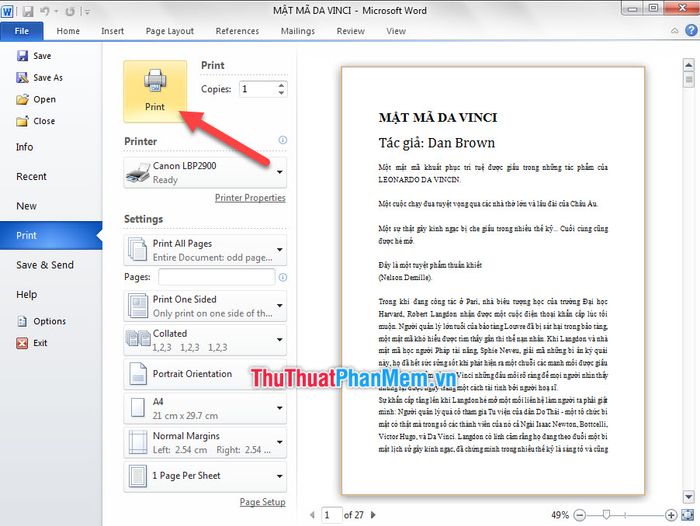
Task: Click the 49% zoom level label
Action: pos(560,515)
